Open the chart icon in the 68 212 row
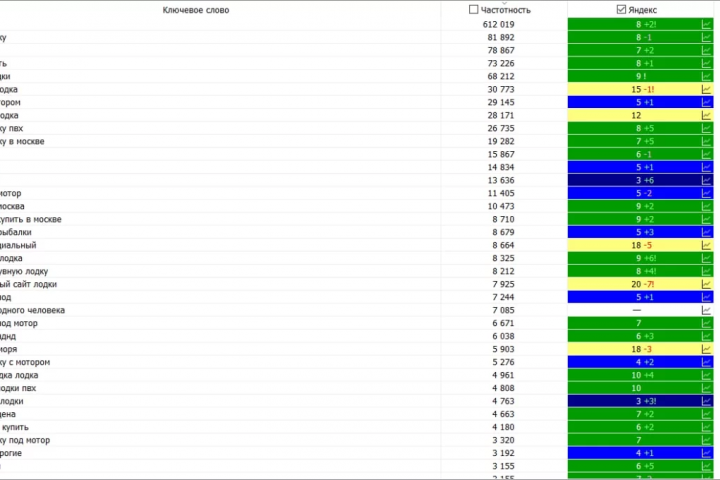 coord(706,76)
